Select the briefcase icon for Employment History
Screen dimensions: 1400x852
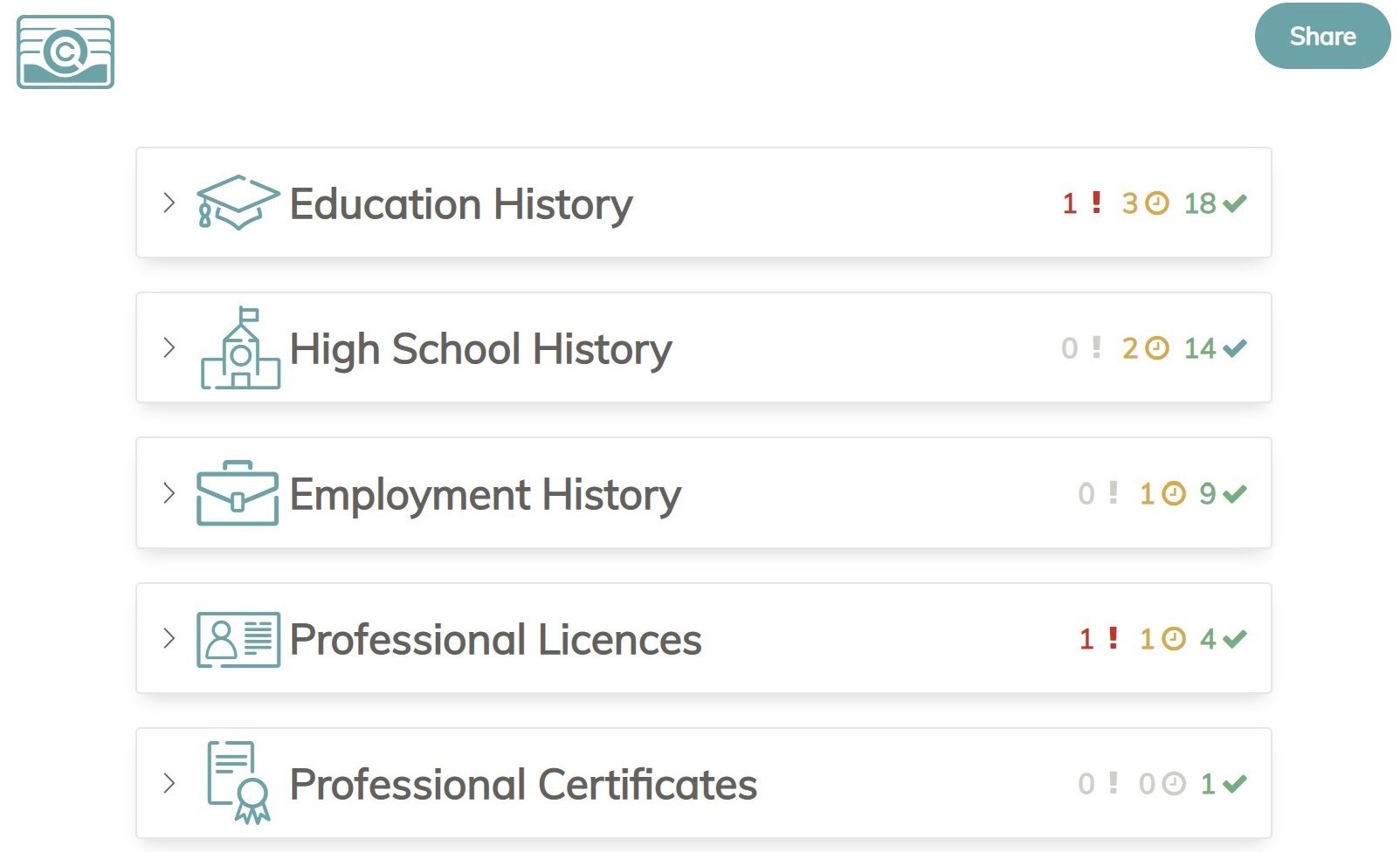point(238,493)
